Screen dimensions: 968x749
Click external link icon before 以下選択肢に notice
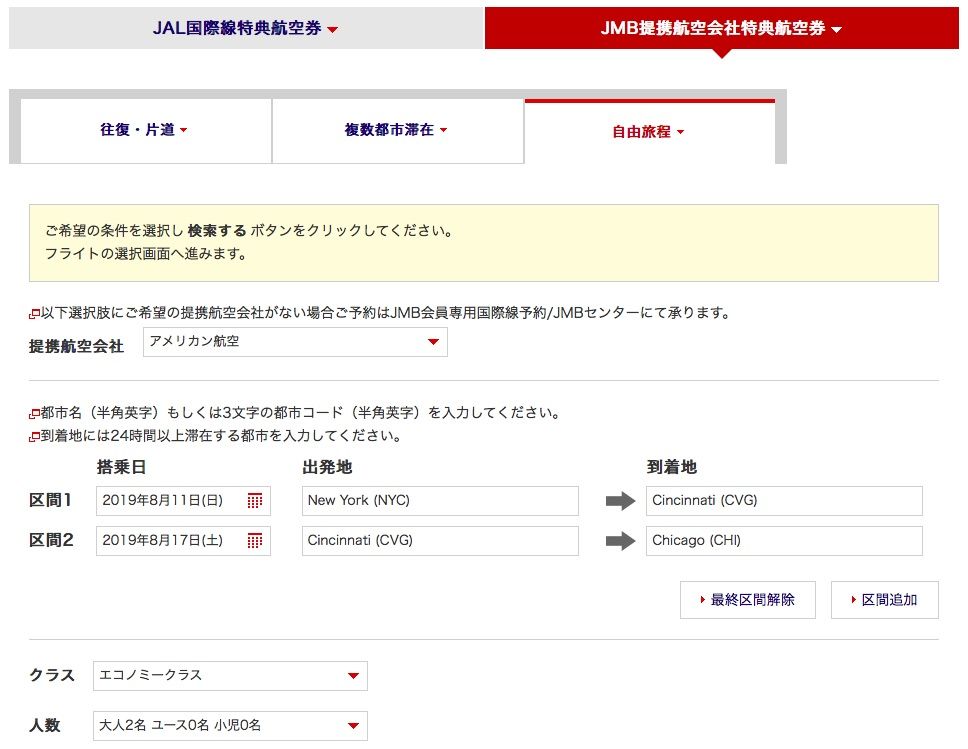(34, 314)
